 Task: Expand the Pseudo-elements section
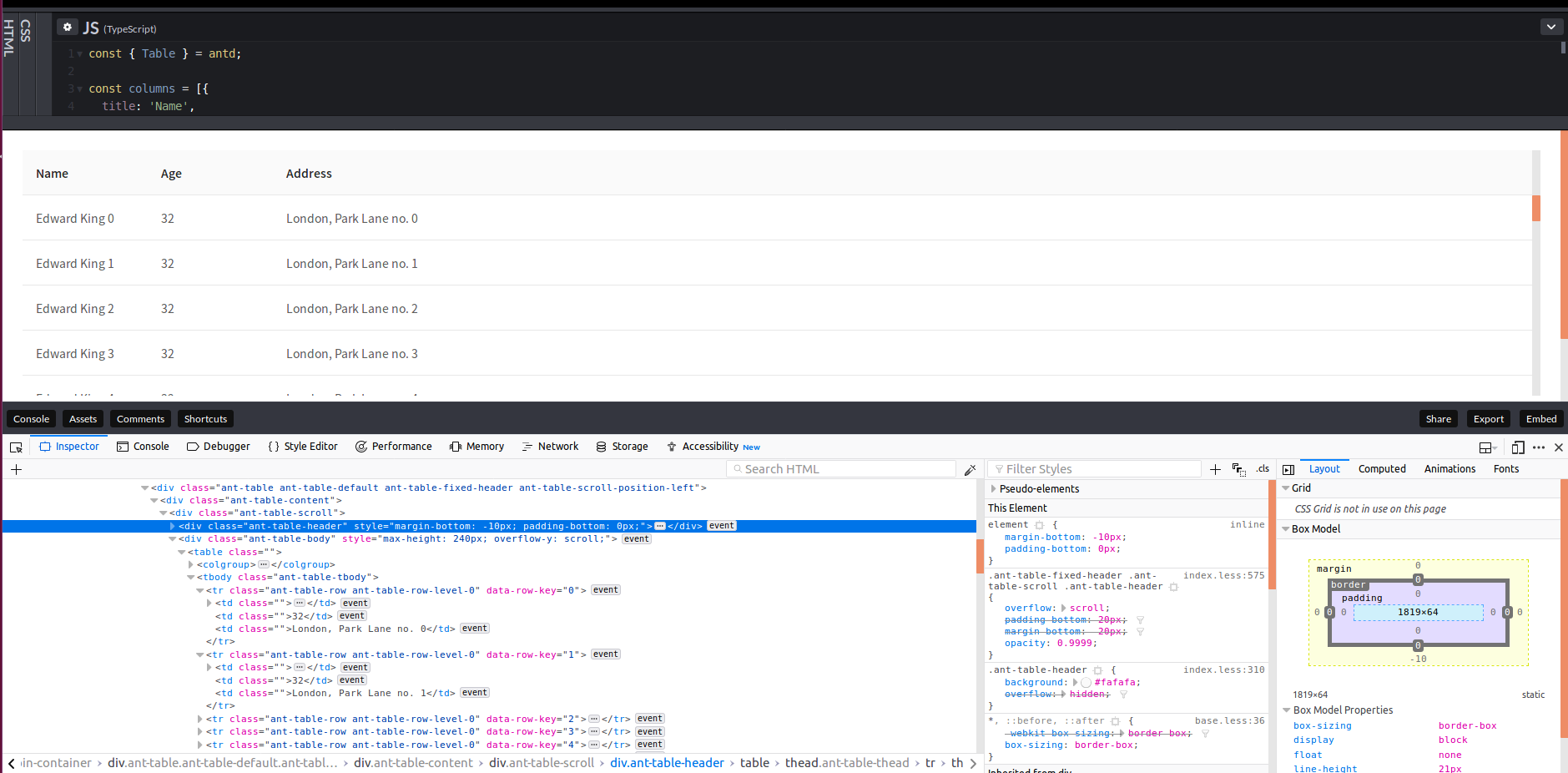(x=993, y=489)
